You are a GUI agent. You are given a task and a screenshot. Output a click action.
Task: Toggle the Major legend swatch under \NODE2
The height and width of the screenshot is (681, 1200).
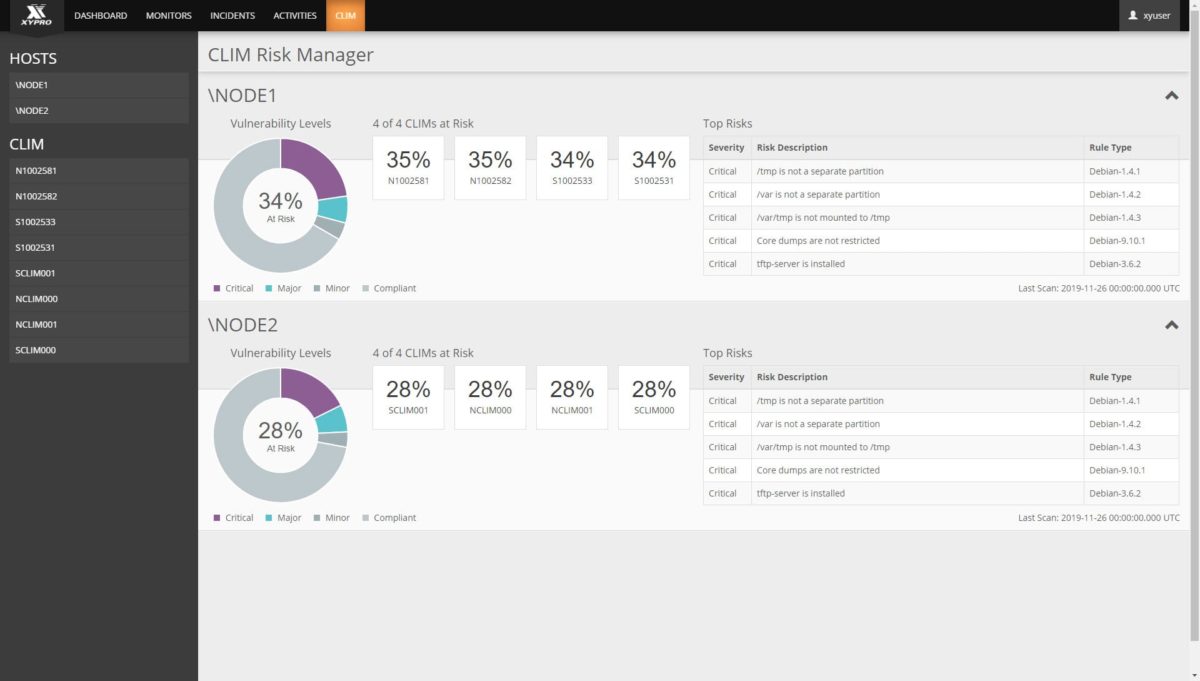click(269, 518)
